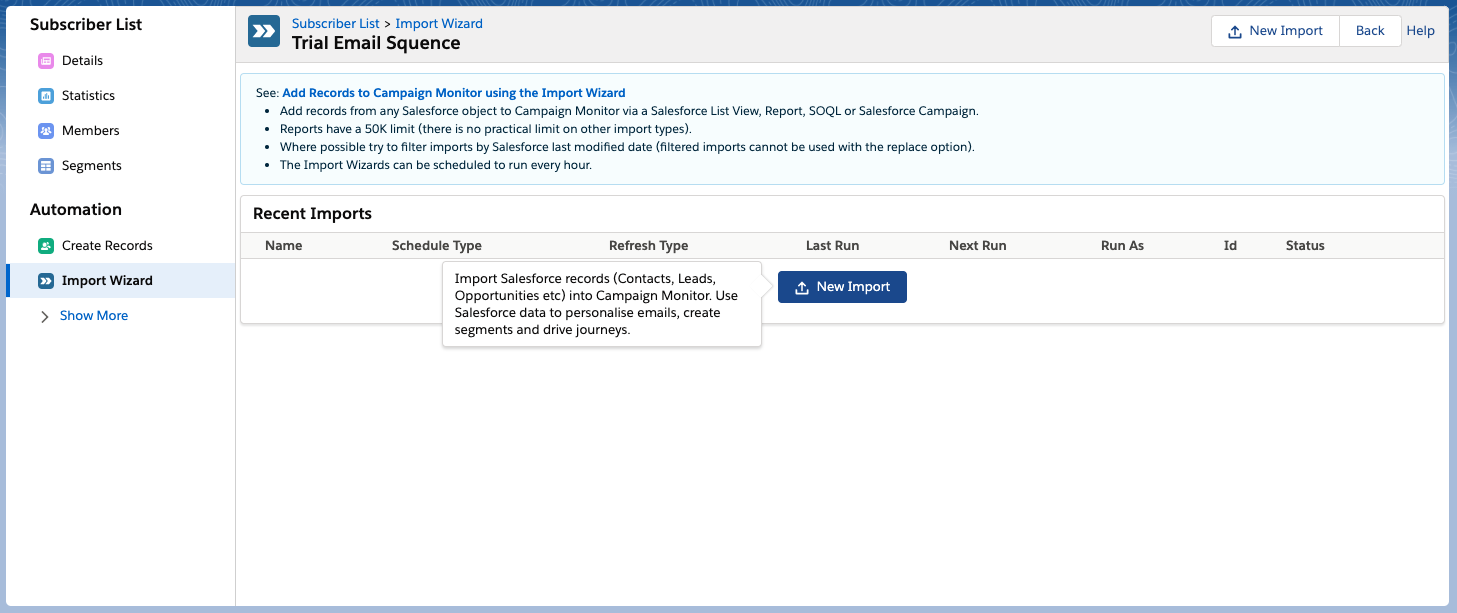Click the Name column header

[x=283, y=246]
